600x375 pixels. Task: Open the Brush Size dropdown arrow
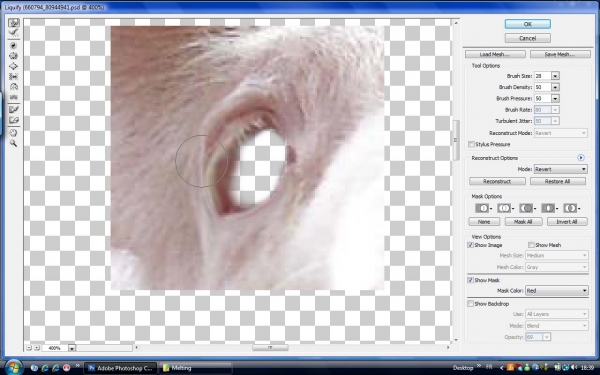[x=555, y=76]
